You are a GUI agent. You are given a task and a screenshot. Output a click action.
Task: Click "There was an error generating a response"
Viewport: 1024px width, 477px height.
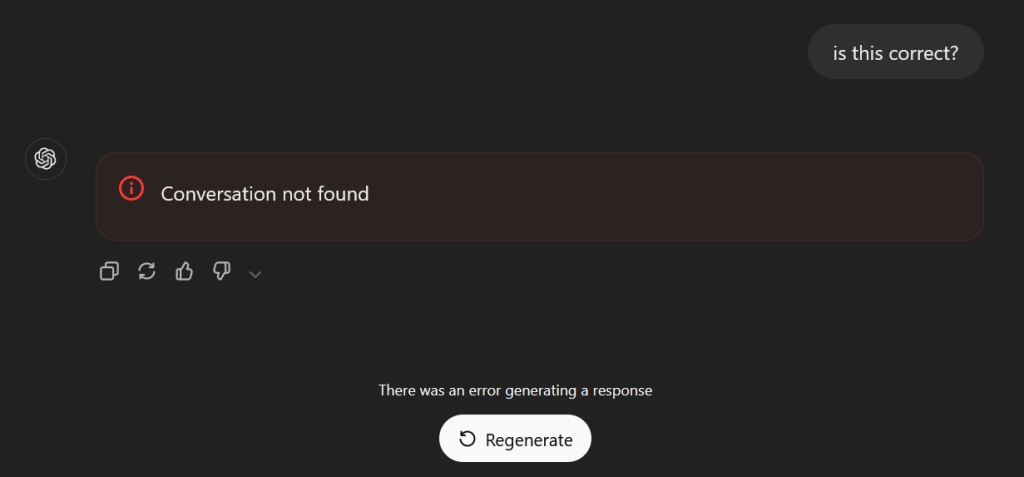coord(515,390)
